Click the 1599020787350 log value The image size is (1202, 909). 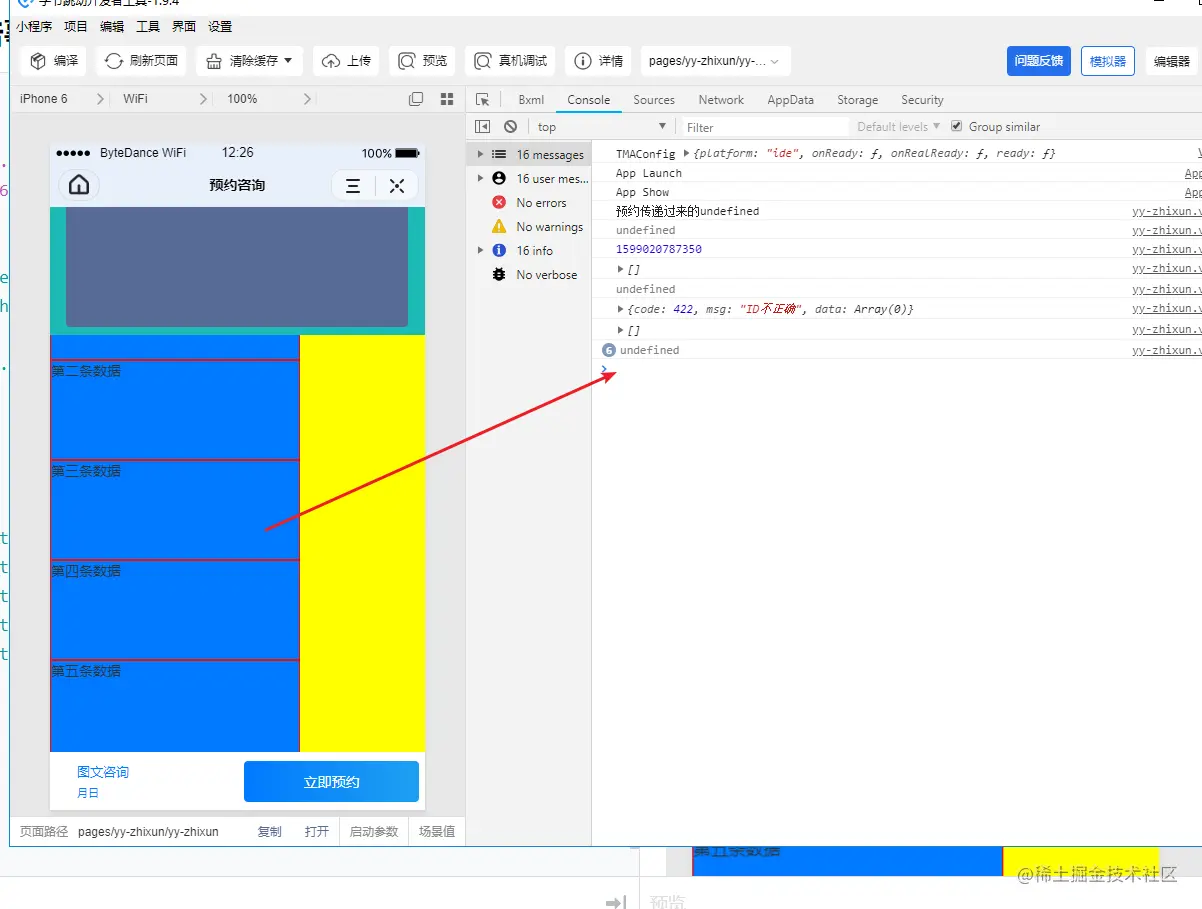[659, 249]
